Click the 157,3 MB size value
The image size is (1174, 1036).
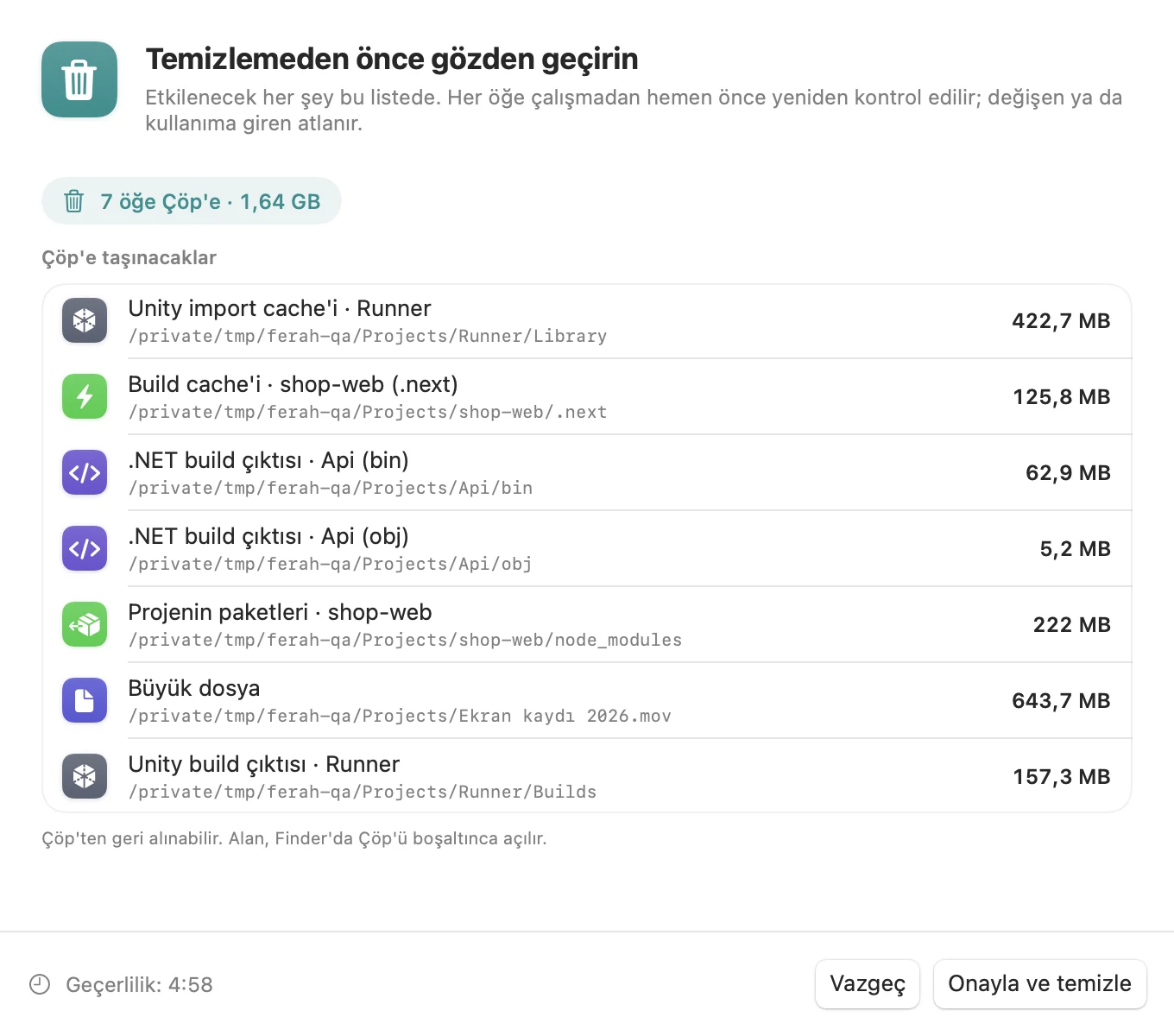coord(1062,777)
